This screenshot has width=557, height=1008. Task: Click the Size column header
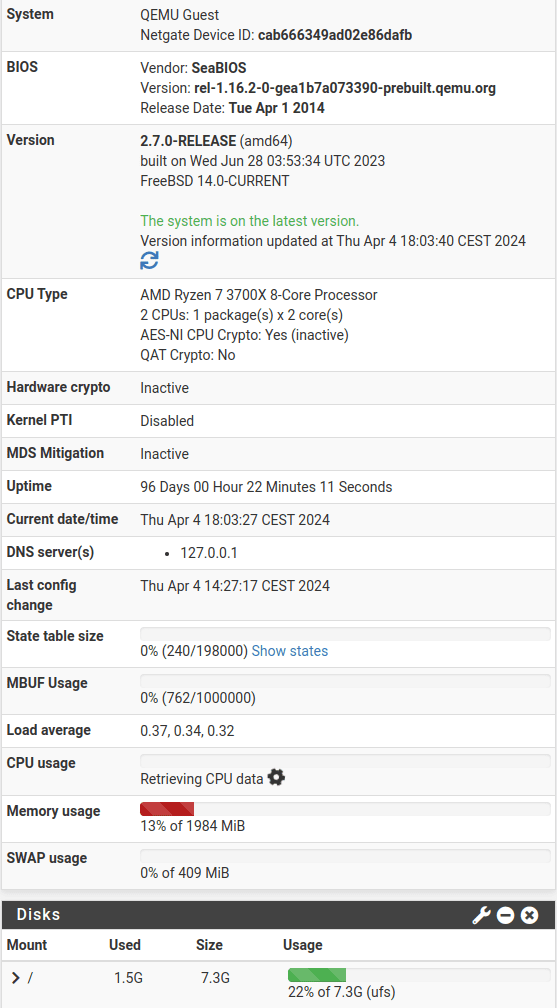coord(210,944)
